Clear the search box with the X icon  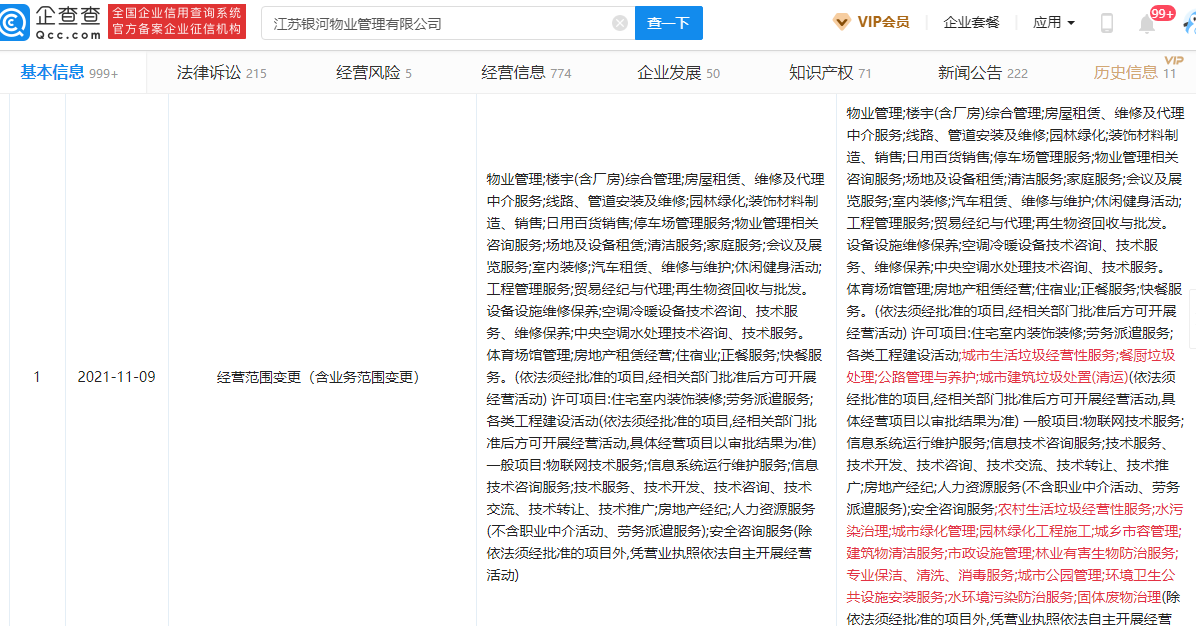pos(620,23)
